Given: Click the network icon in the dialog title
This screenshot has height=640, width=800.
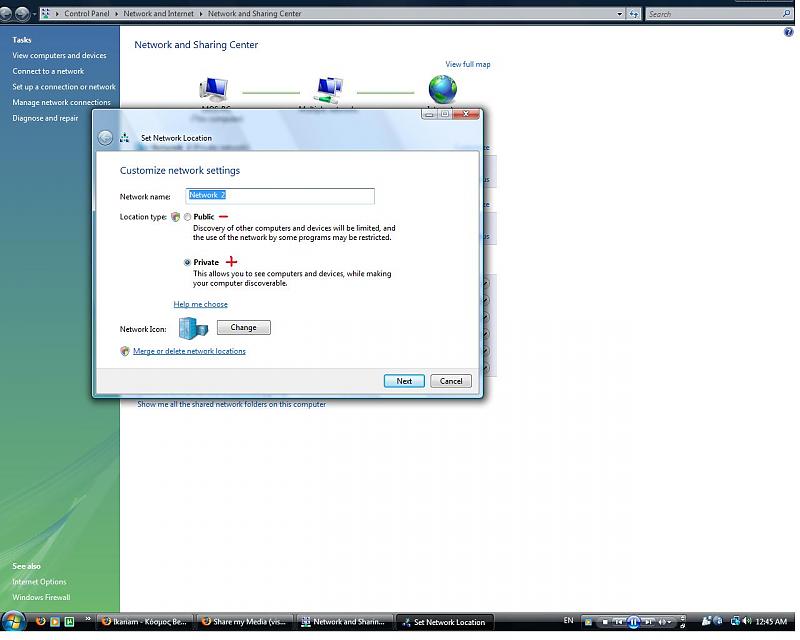Looking at the screenshot, I should (124, 138).
